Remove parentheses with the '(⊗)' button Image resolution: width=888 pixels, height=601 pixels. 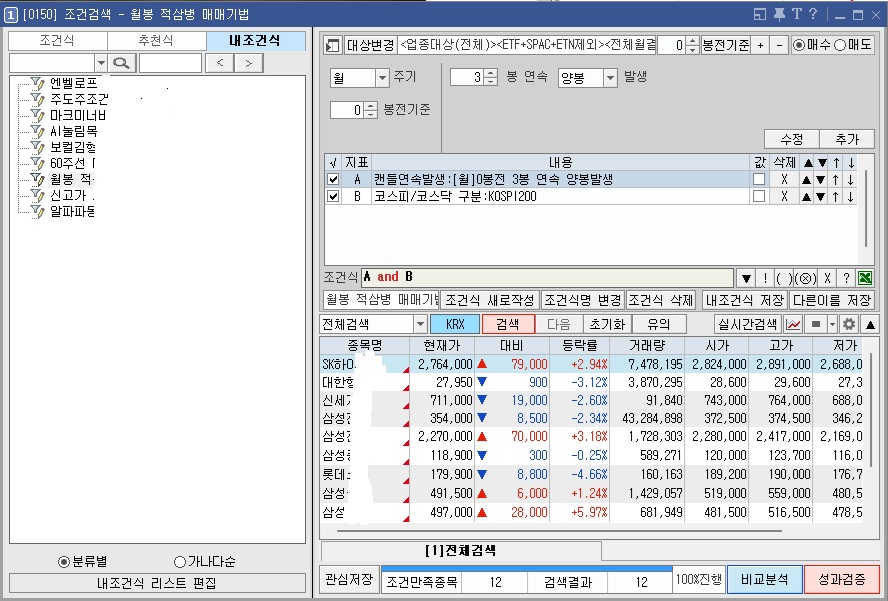(805, 278)
